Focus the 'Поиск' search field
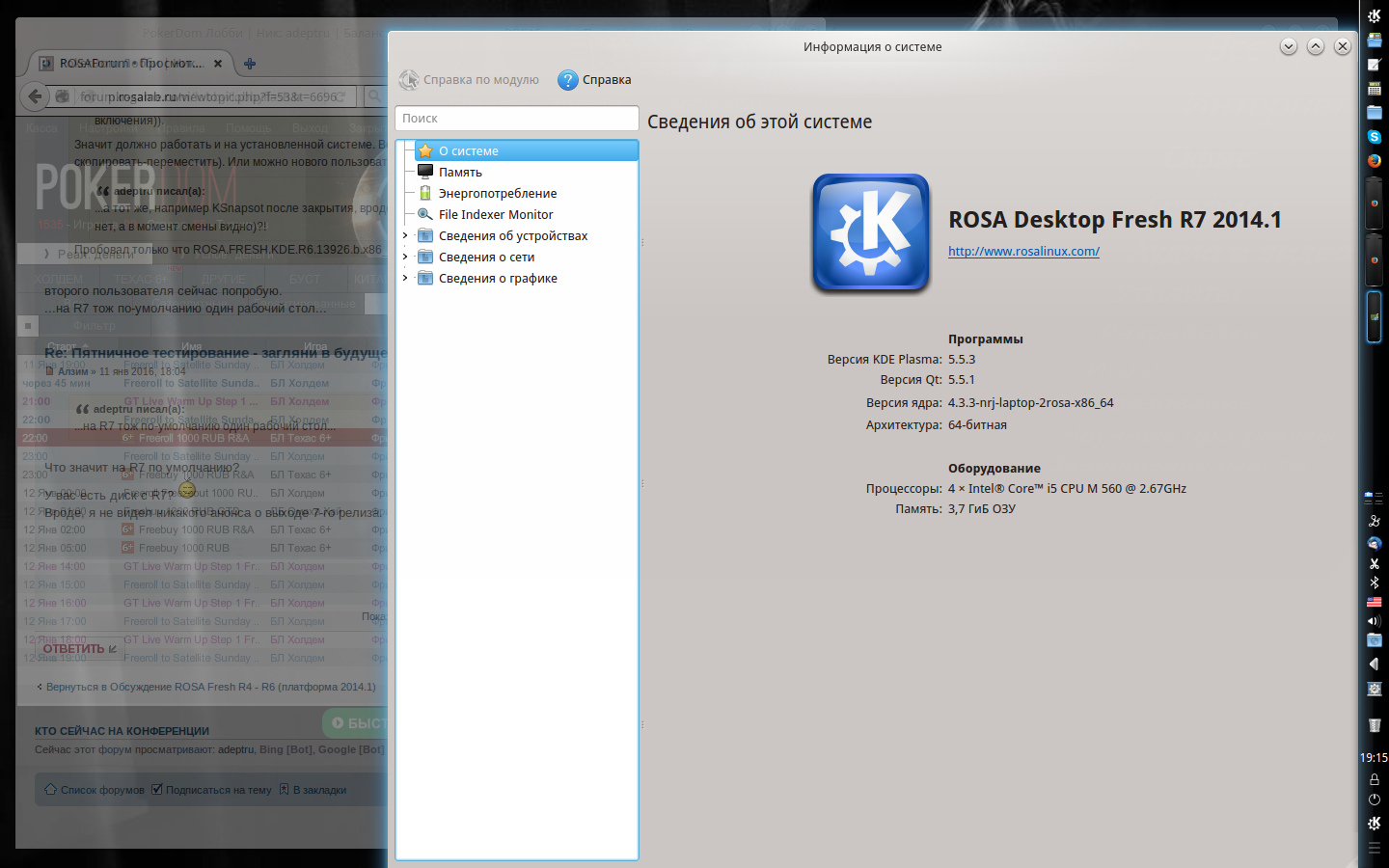The height and width of the screenshot is (868, 1389). [x=517, y=118]
